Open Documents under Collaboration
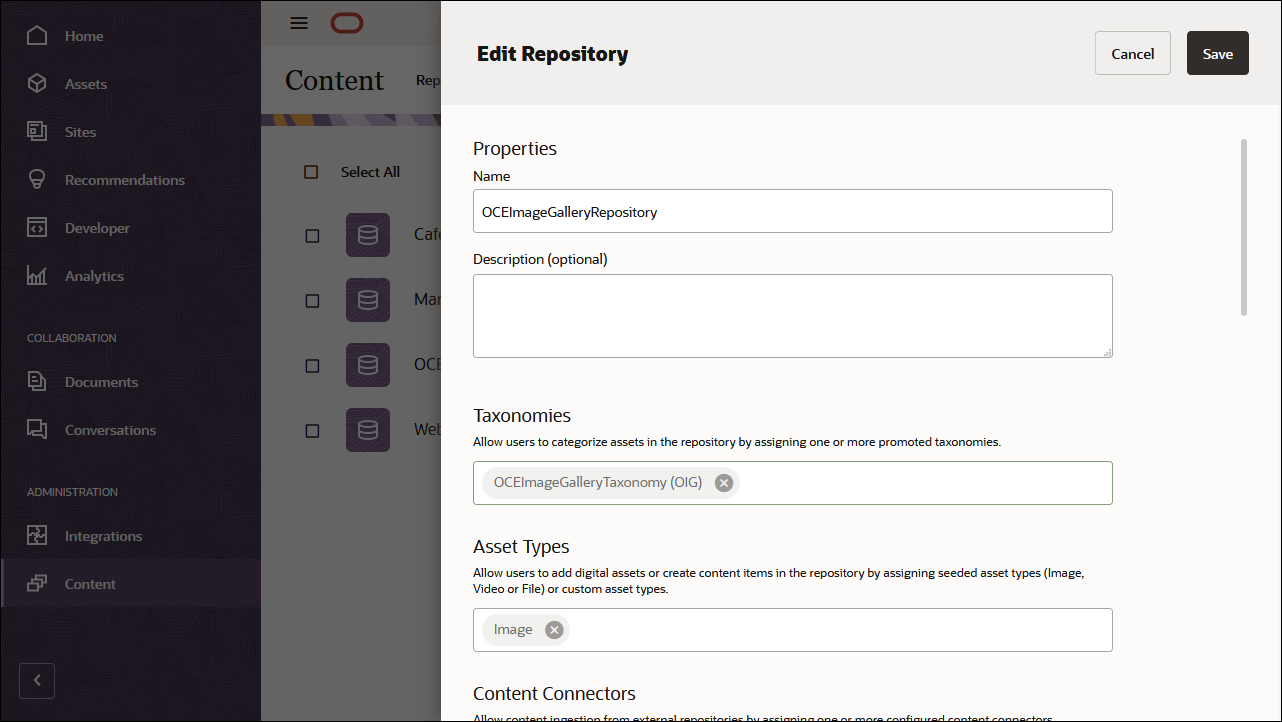 click(x=101, y=381)
